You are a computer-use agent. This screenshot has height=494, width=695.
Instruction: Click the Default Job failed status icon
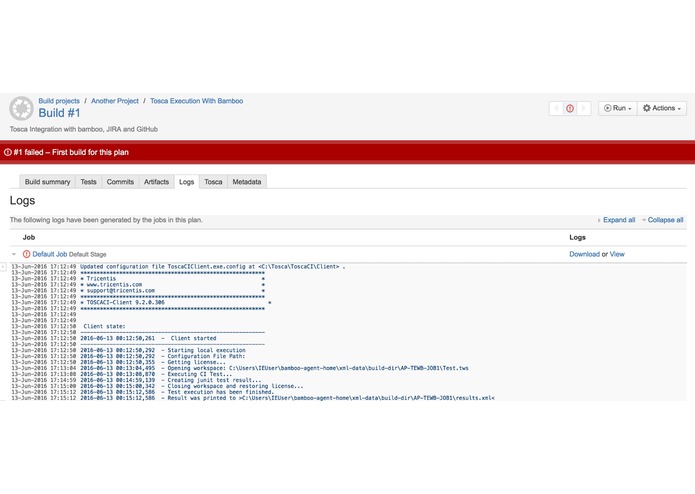[x=27, y=254]
